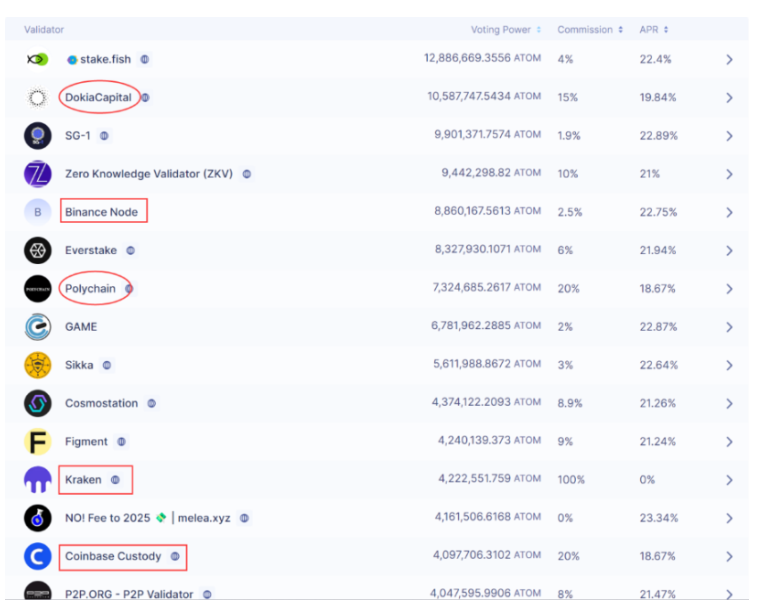Screen dimensions: 758x606
Task: Click the DokiaCapital validator logo
Action: point(38,98)
